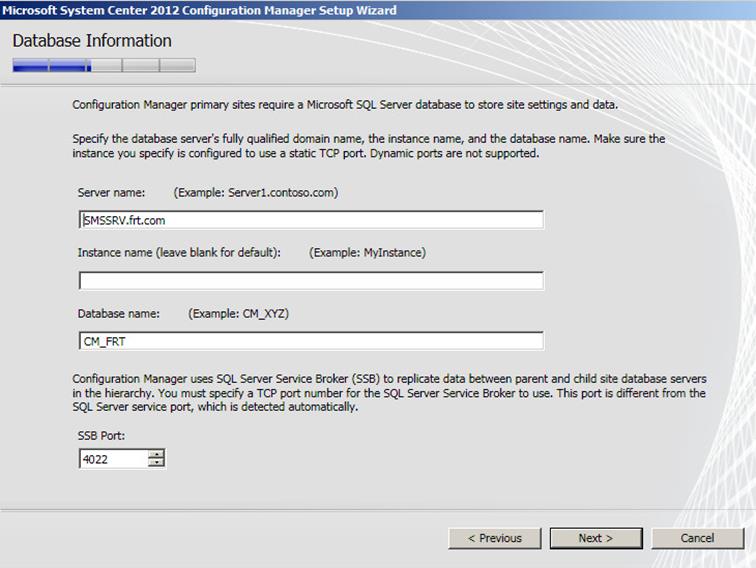The width and height of the screenshot is (756, 568).
Task: Go back with the Previous button
Action: (x=495, y=538)
